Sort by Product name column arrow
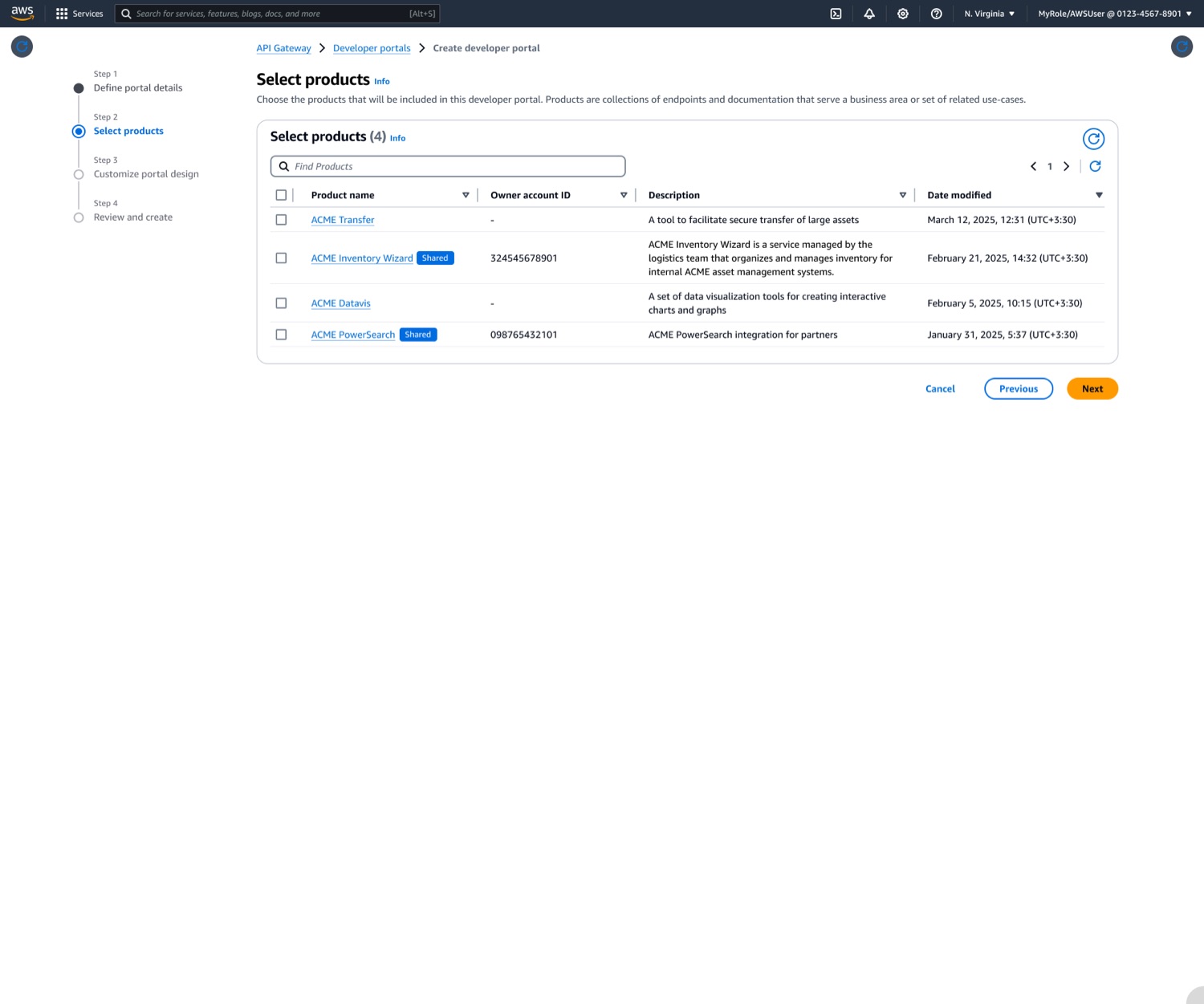The image size is (1204, 1004). point(466,195)
